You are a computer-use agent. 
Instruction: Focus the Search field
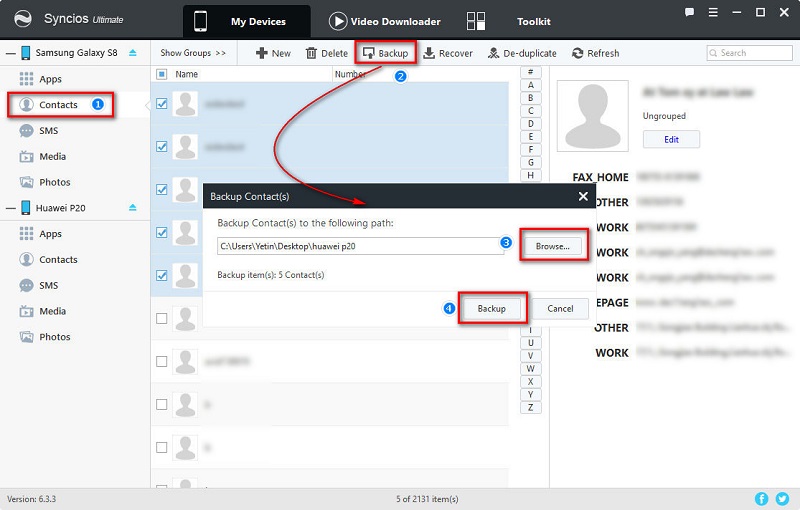(x=749, y=53)
